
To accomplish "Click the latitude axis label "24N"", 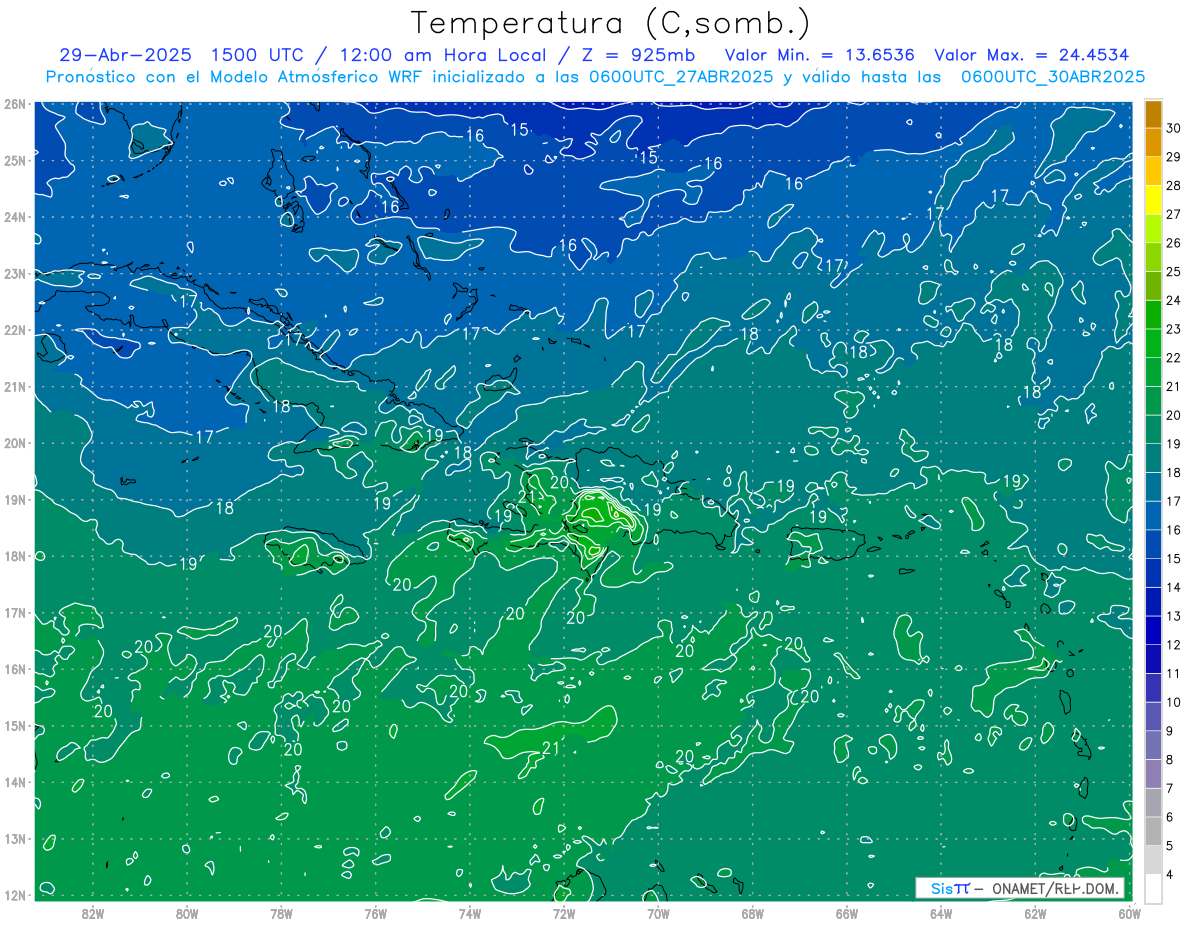I will (x=14, y=217).
